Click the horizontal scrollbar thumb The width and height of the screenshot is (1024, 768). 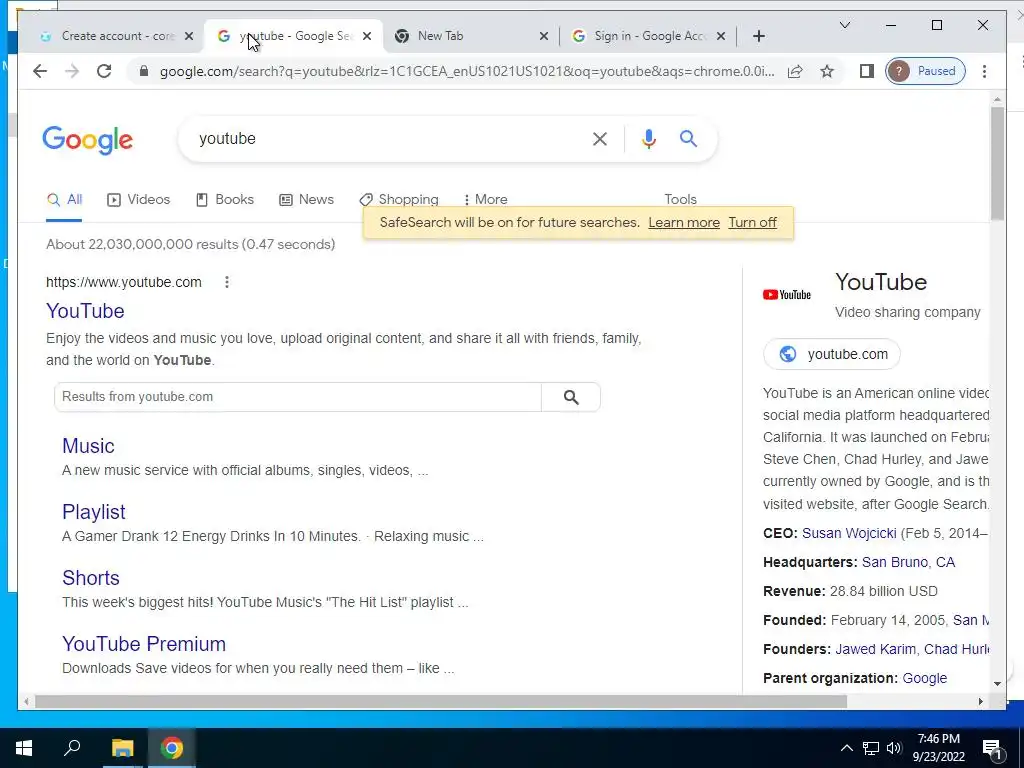441,701
